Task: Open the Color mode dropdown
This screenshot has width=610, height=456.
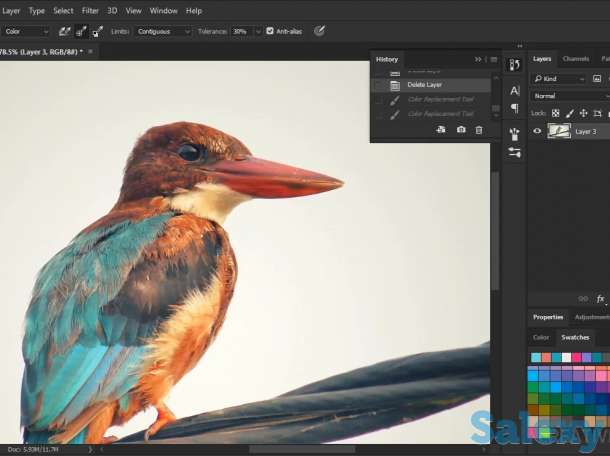Action: tap(25, 32)
